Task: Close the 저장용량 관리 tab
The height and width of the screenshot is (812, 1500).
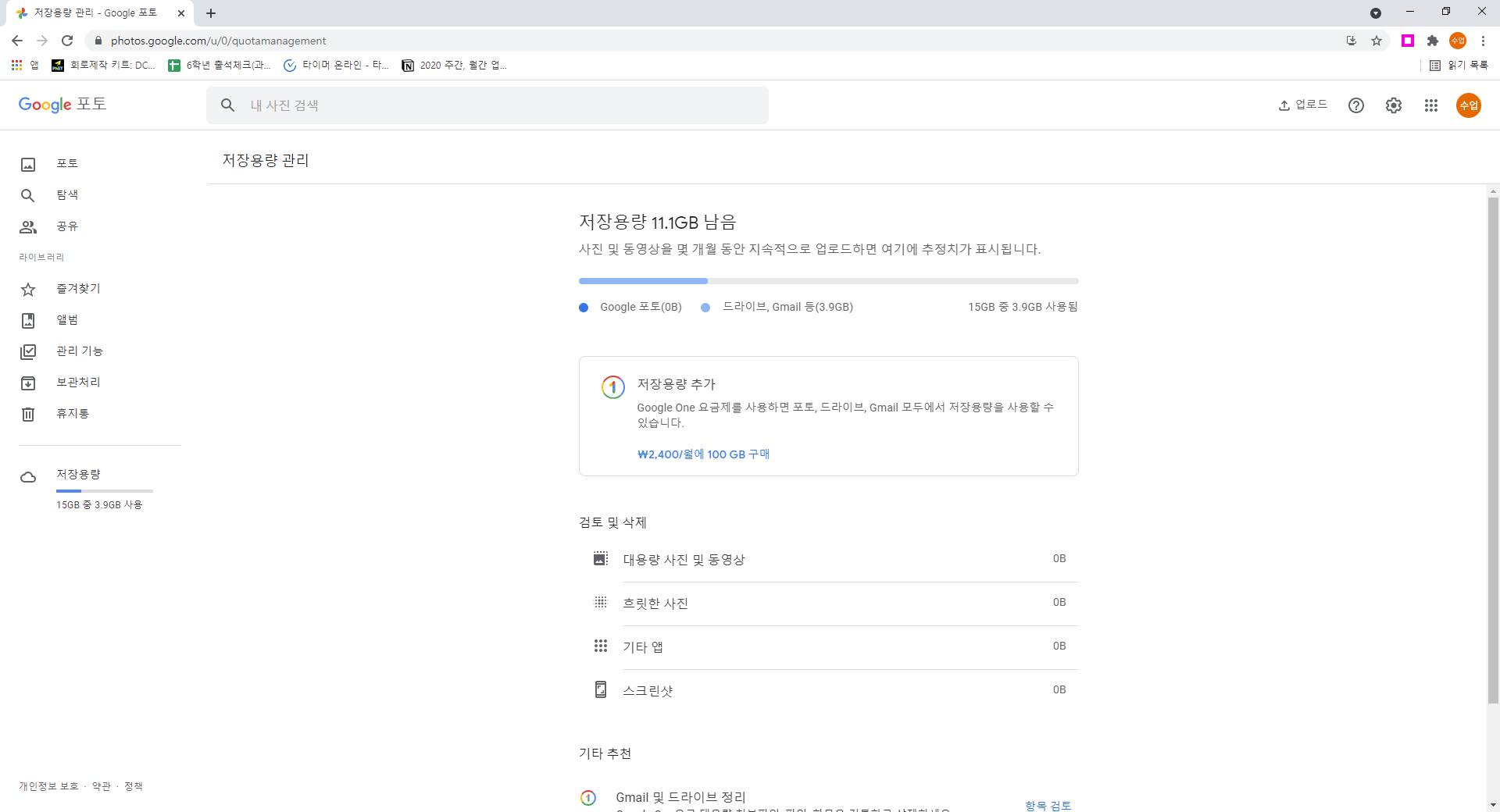Action: click(x=181, y=13)
